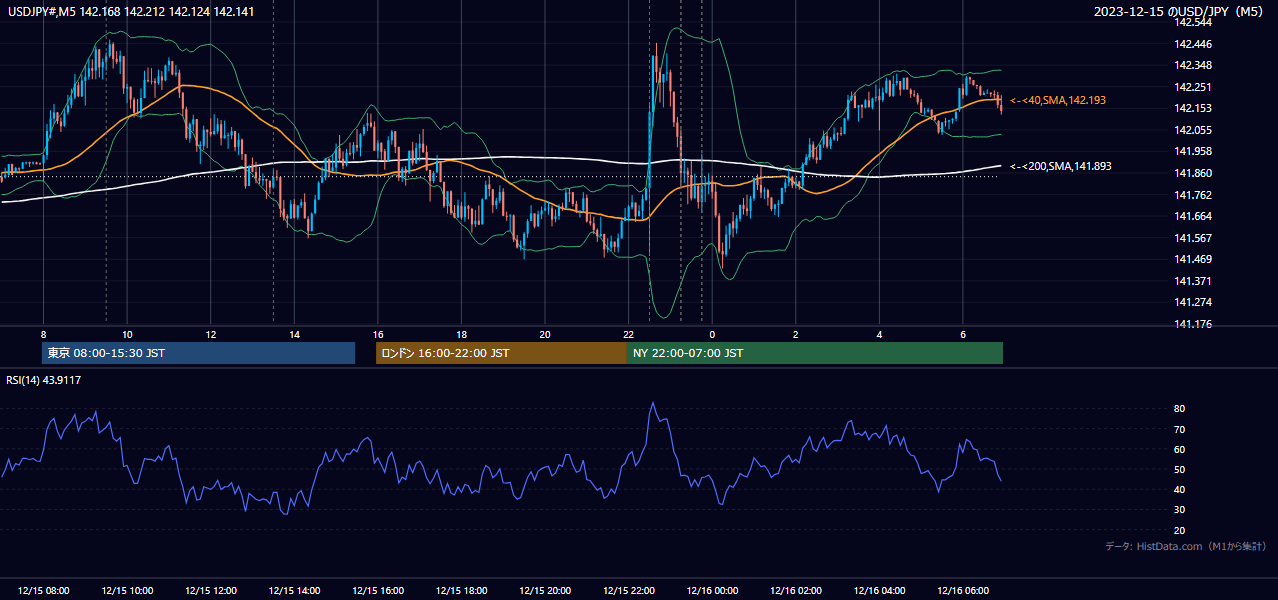
Task: Click price level 141.274 on the axis
Action: (x=1193, y=302)
